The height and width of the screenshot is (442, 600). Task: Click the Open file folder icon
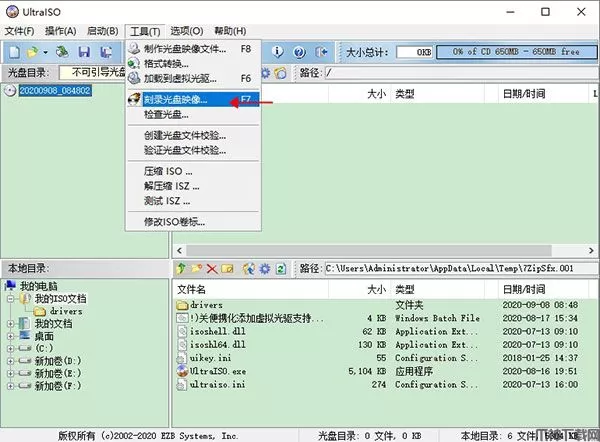(x=33, y=52)
